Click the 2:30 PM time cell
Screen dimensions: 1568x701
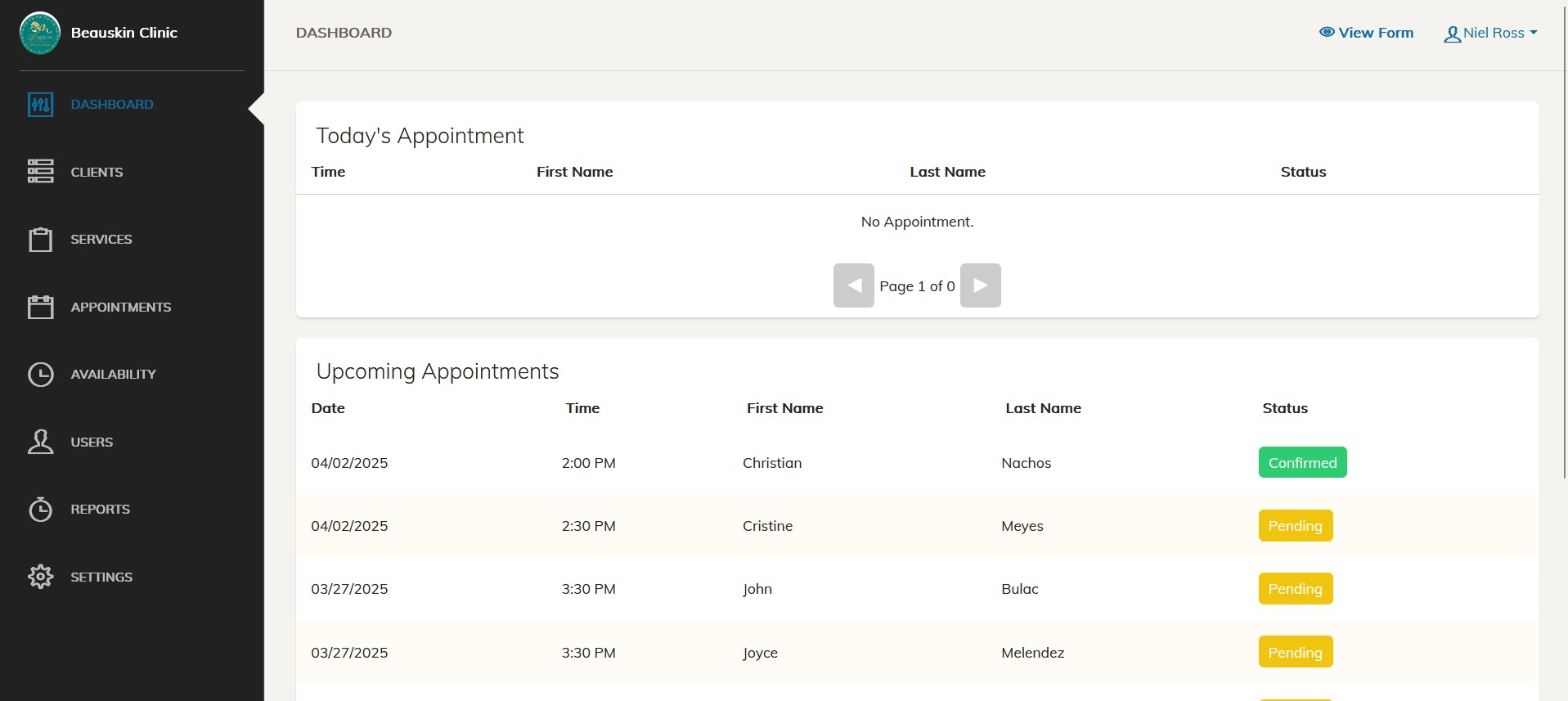pos(588,526)
